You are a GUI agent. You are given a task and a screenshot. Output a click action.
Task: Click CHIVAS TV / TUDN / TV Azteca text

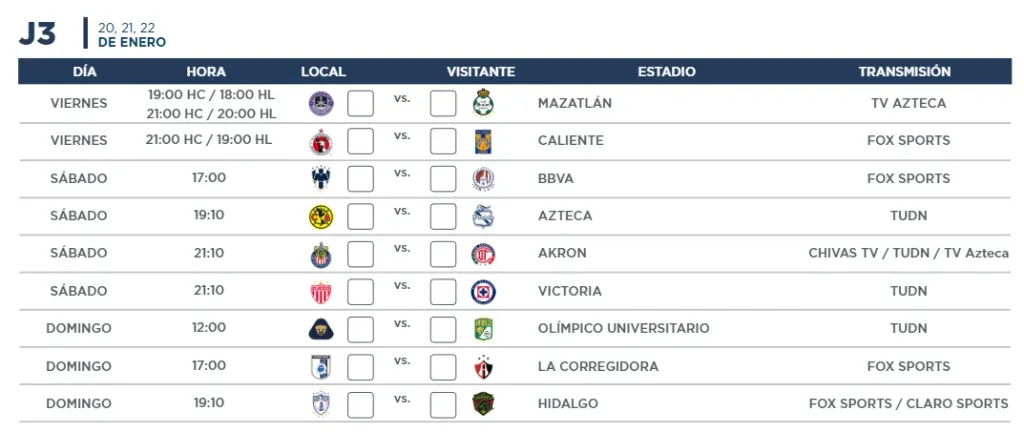908,253
